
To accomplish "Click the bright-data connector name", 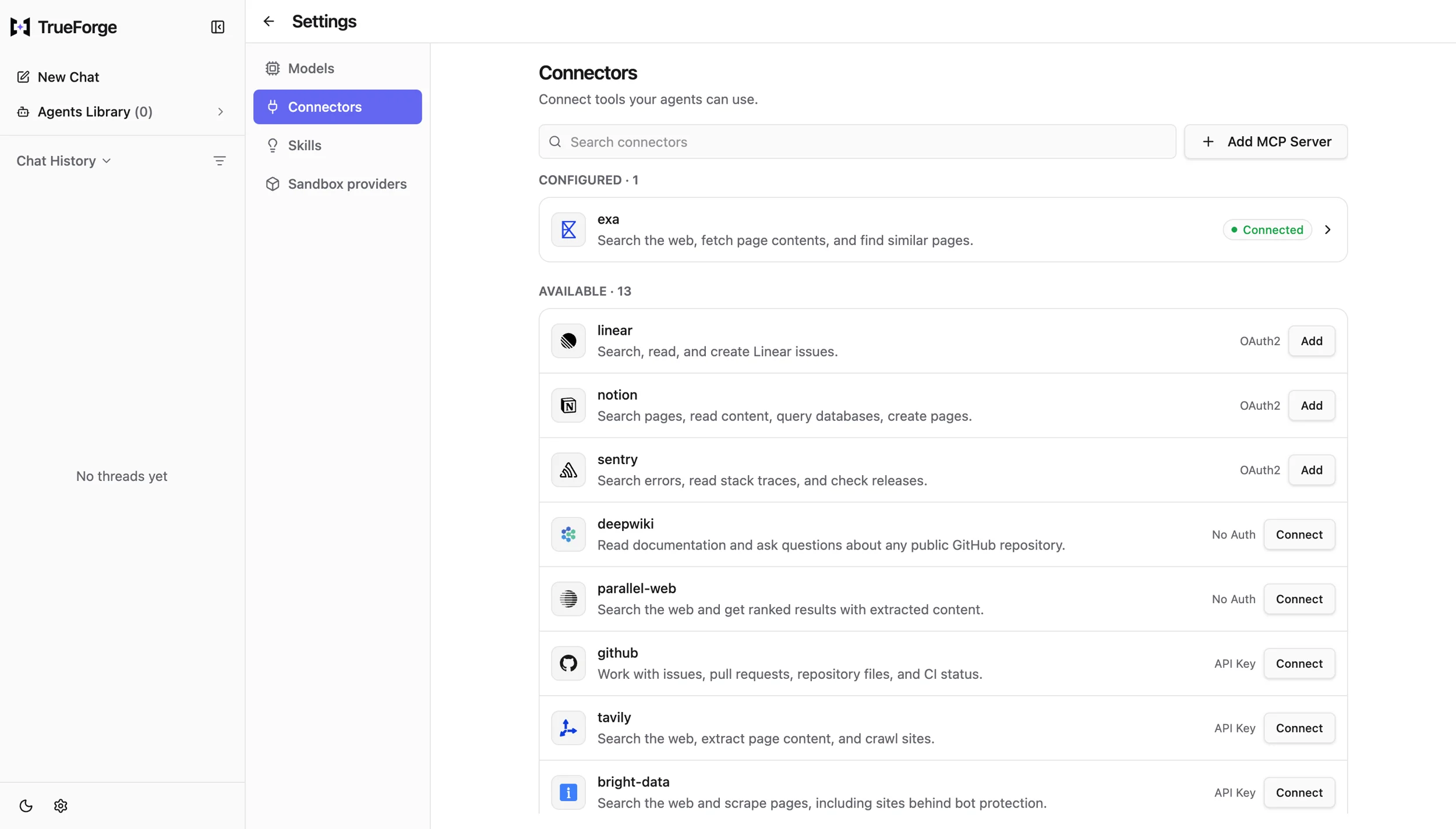I will [x=634, y=782].
